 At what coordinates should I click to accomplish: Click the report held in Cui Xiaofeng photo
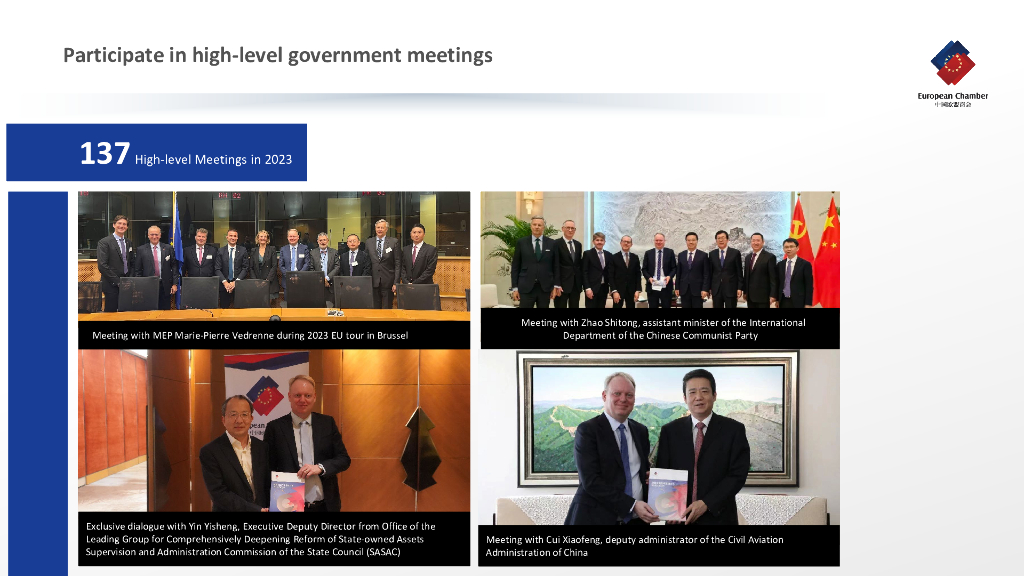(x=667, y=494)
